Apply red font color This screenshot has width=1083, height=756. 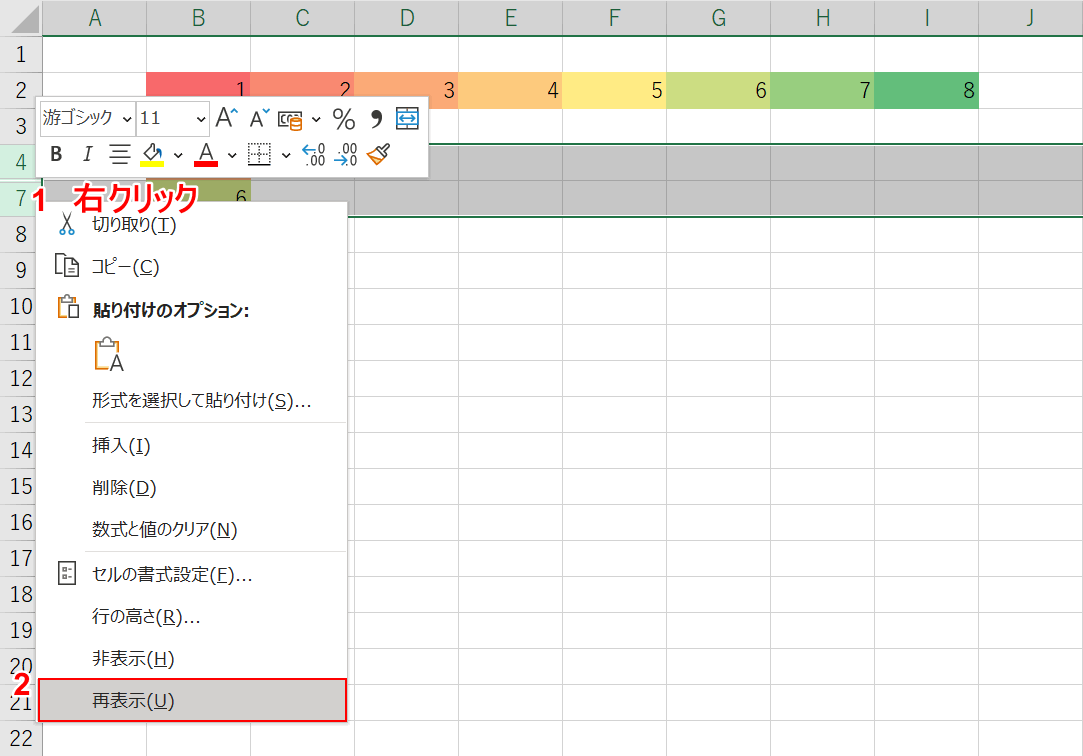[x=206, y=154]
